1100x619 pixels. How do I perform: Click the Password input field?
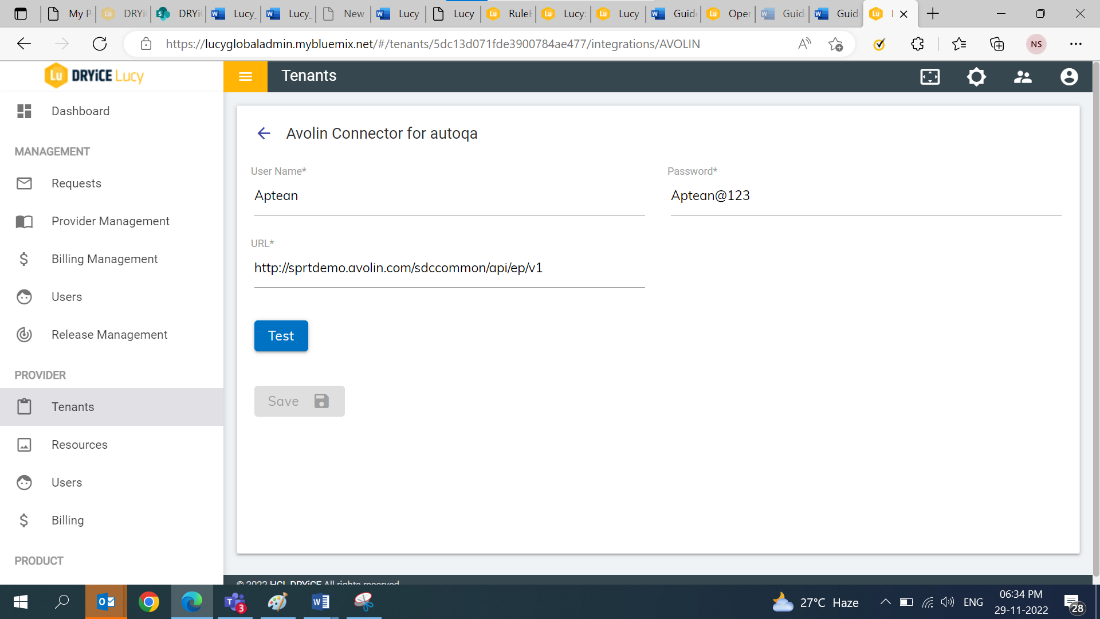point(866,196)
